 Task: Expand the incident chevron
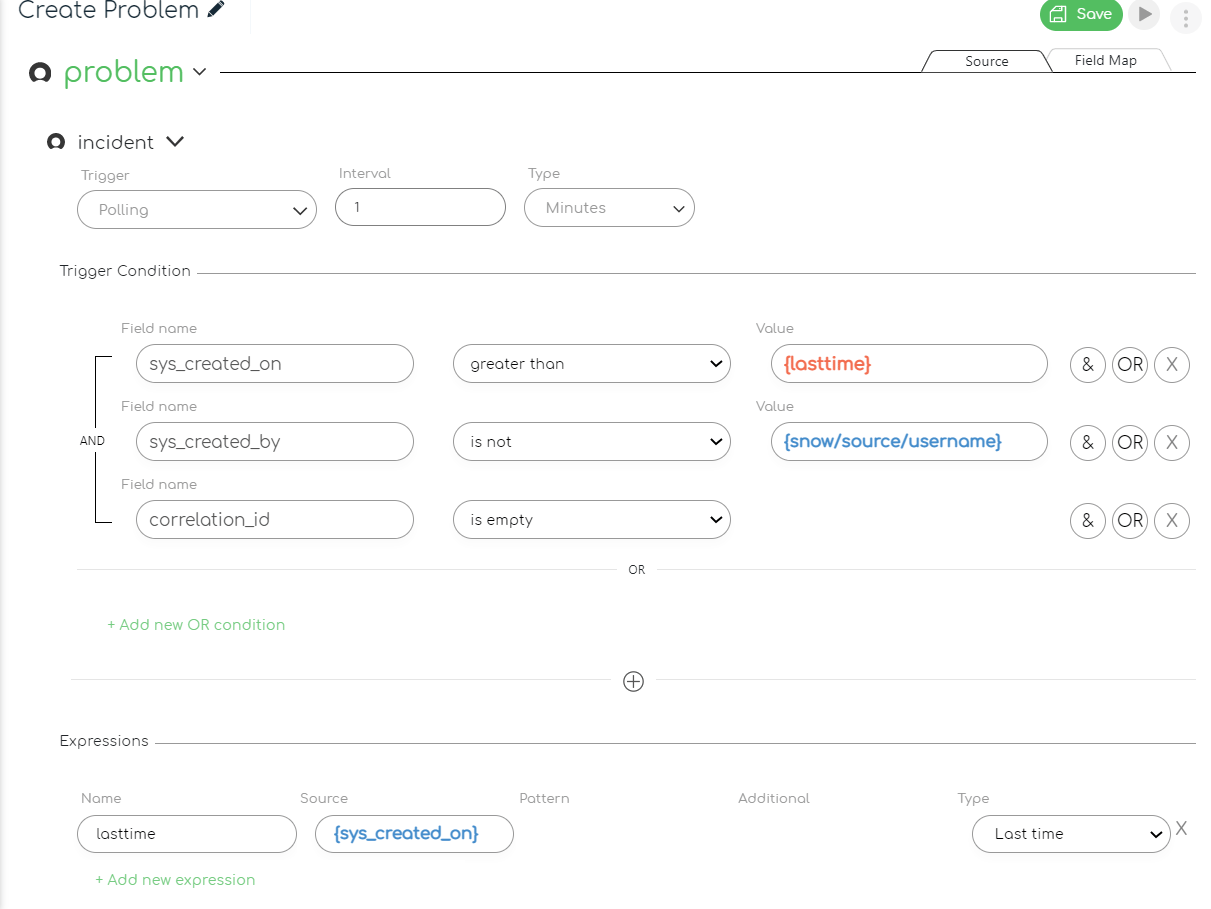pos(175,142)
